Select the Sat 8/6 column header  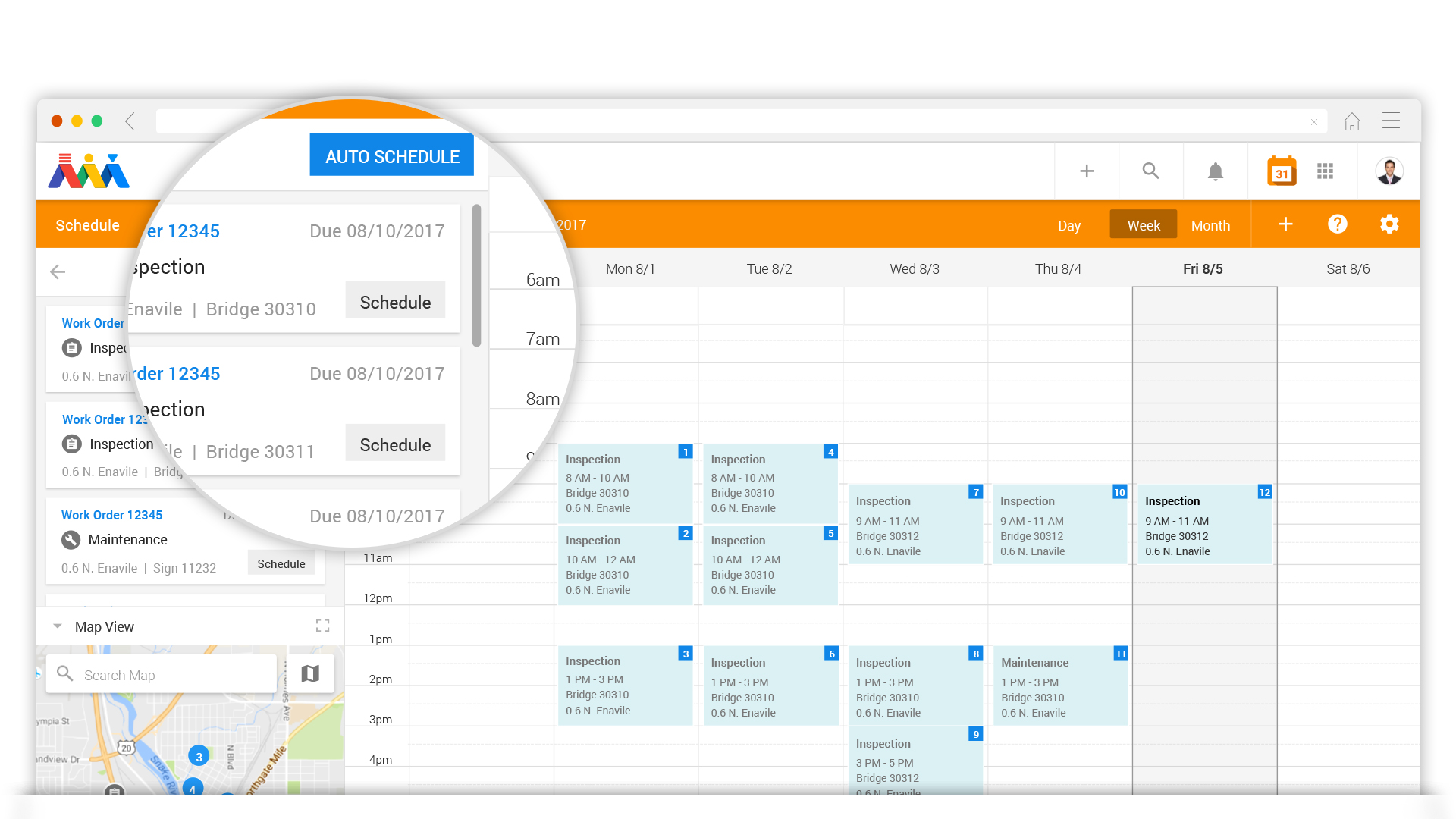click(x=1348, y=268)
